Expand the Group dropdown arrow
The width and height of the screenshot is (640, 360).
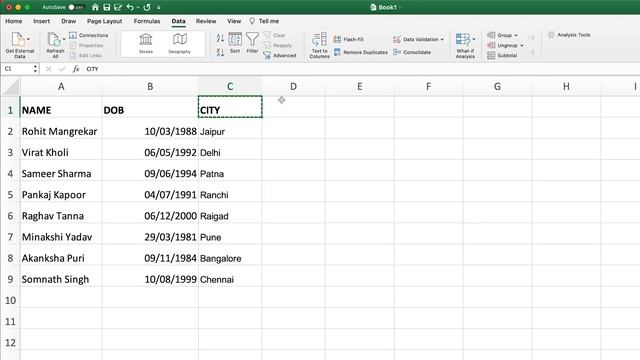516,36
